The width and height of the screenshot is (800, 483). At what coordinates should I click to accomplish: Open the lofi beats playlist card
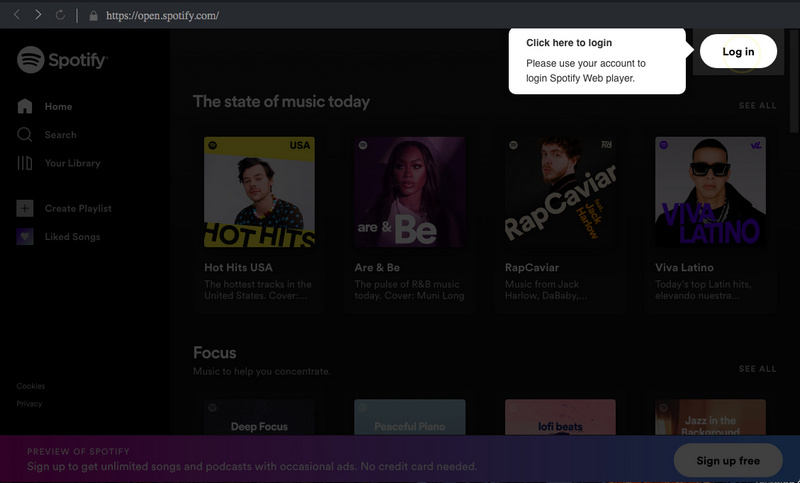(x=560, y=417)
